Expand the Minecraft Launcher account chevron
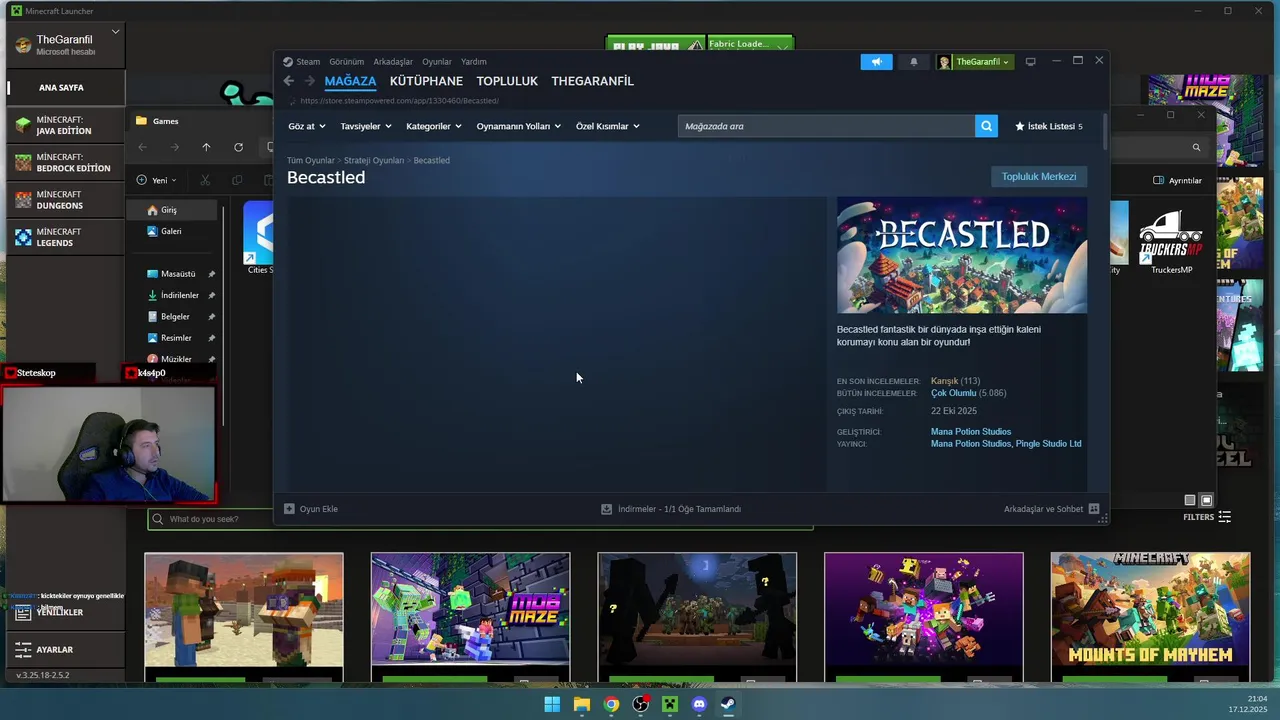This screenshot has height=720, width=1280. (x=115, y=32)
